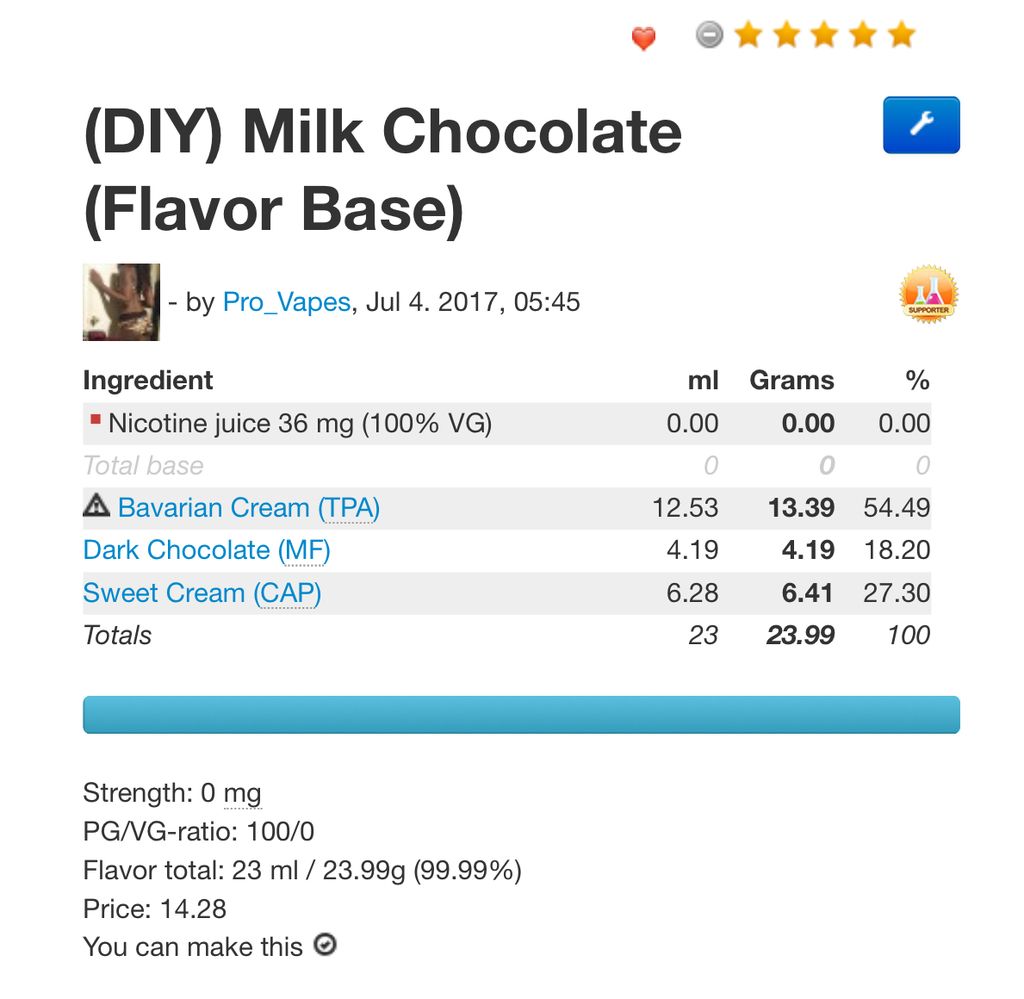
Task: Give five stars using the last star
Action: [x=902, y=35]
